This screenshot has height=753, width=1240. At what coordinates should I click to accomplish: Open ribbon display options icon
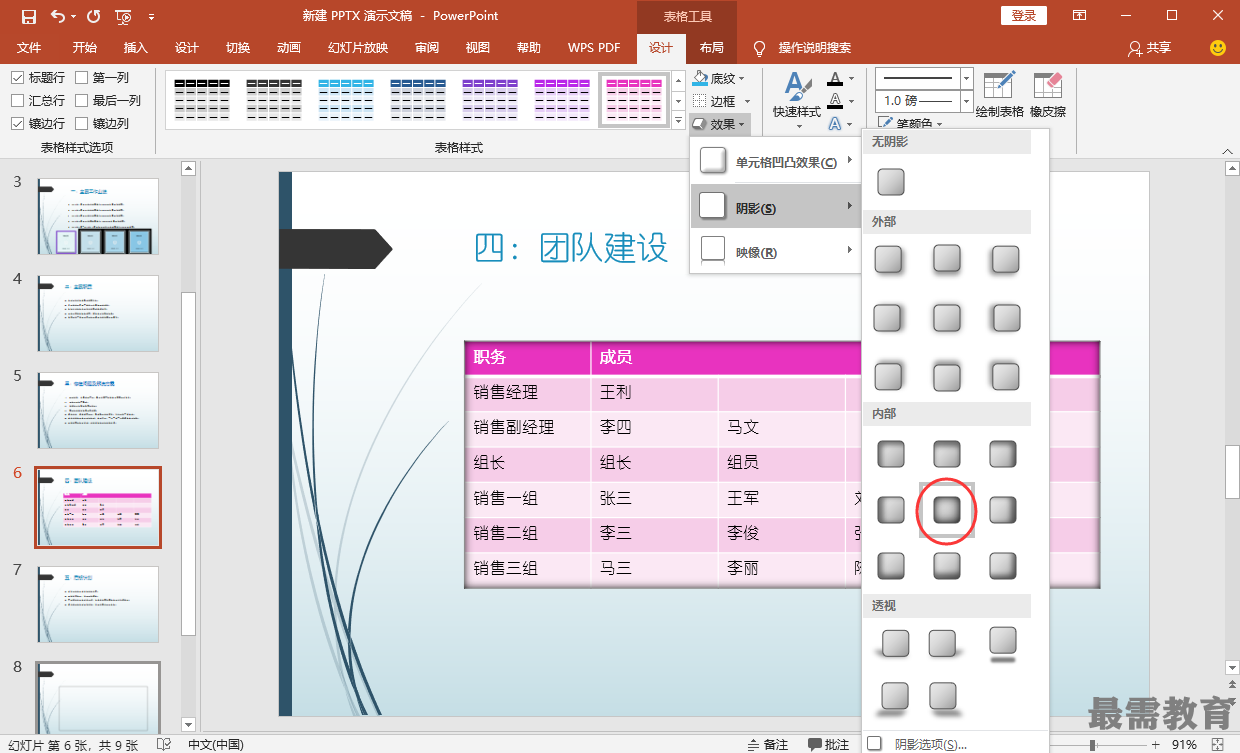[1079, 16]
